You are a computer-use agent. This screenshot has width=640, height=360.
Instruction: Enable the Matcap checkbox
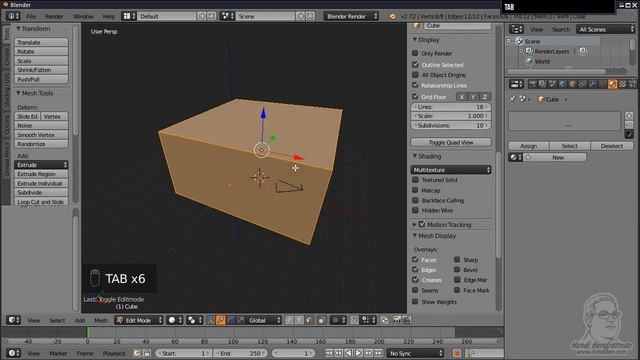click(415, 190)
